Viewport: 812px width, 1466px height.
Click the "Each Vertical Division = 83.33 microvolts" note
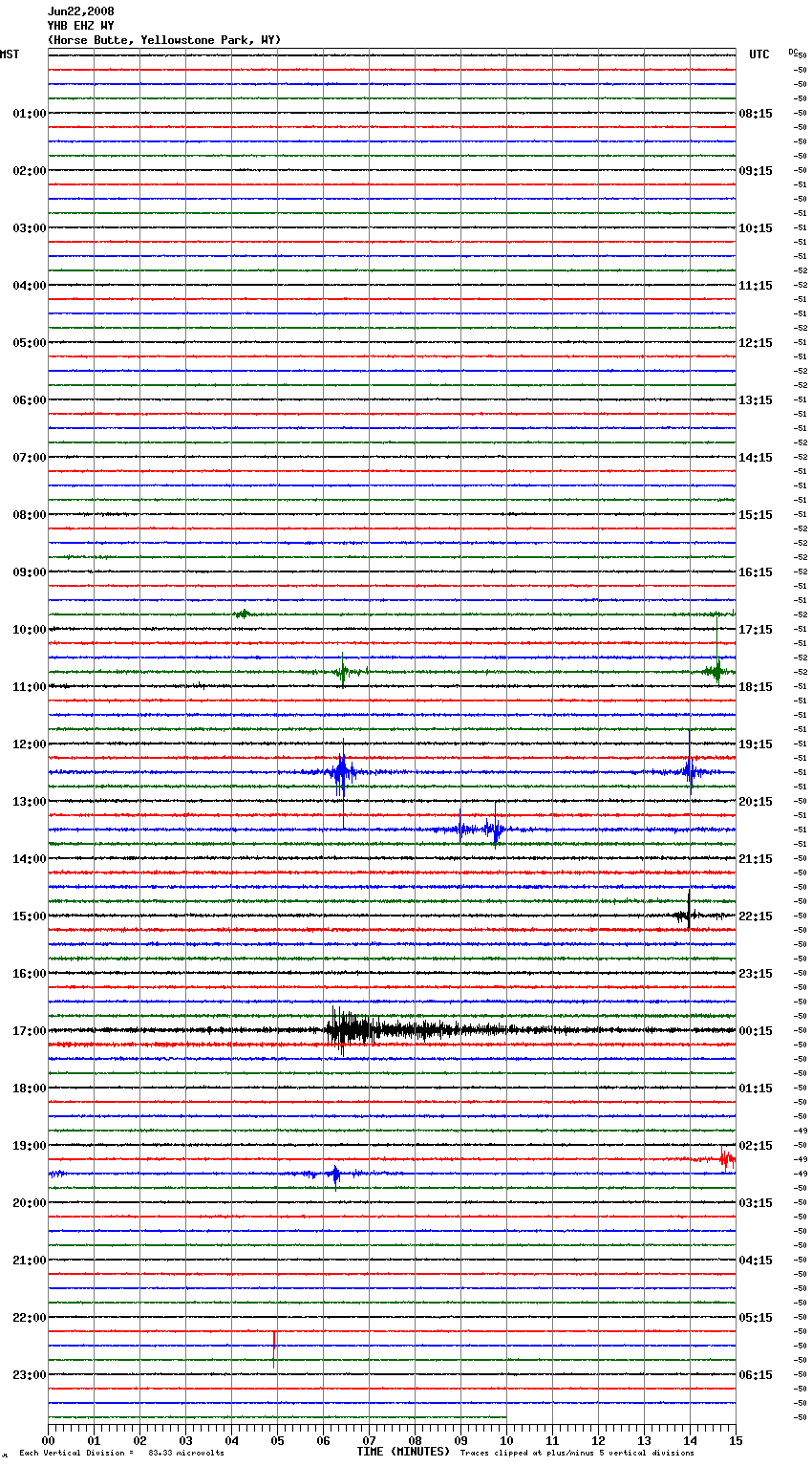[x=121, y=1454]
